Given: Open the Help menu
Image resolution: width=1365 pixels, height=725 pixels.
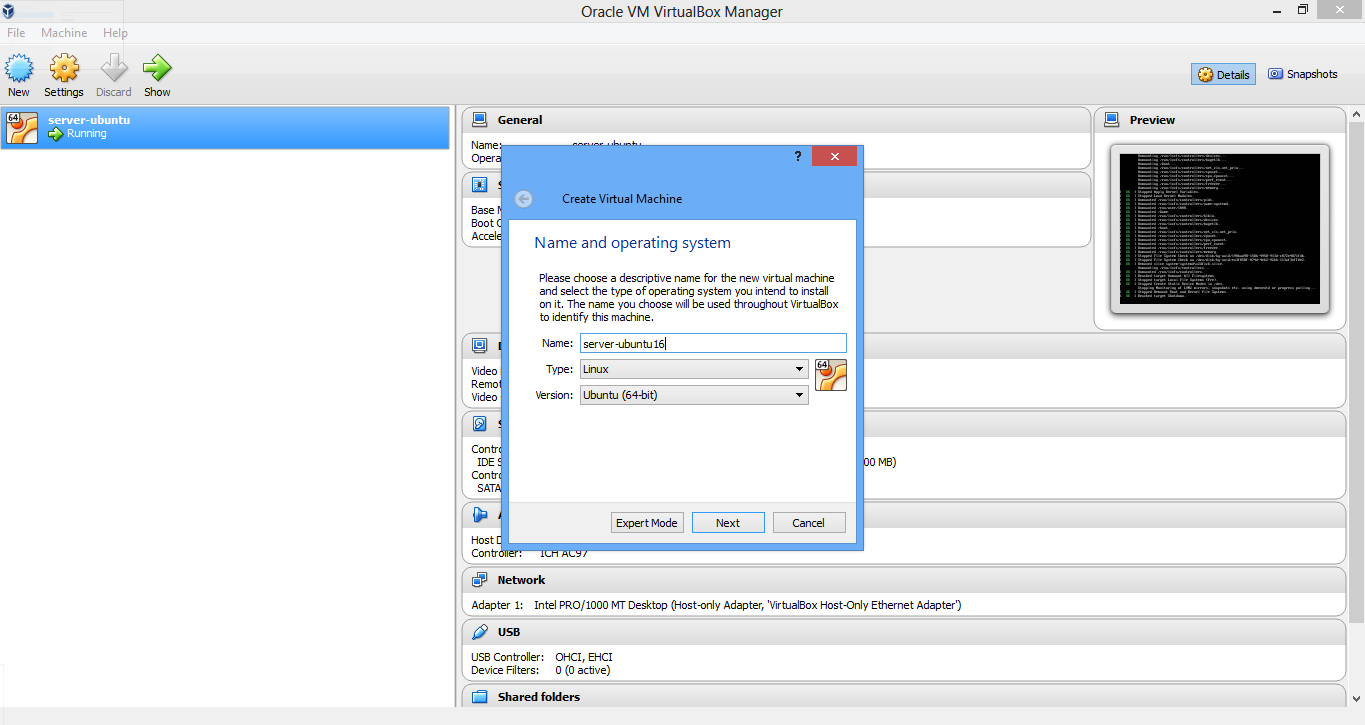Looking at the screenshot, I should (115, 33).
